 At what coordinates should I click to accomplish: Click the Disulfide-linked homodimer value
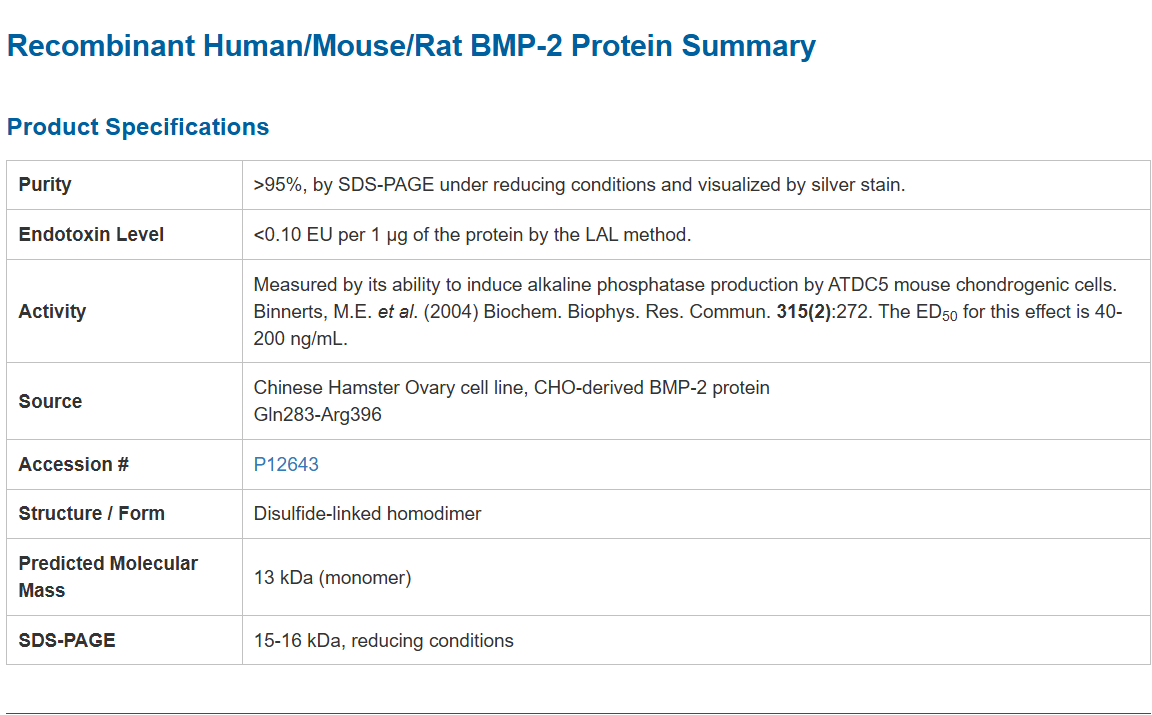[x=367, y=513]
